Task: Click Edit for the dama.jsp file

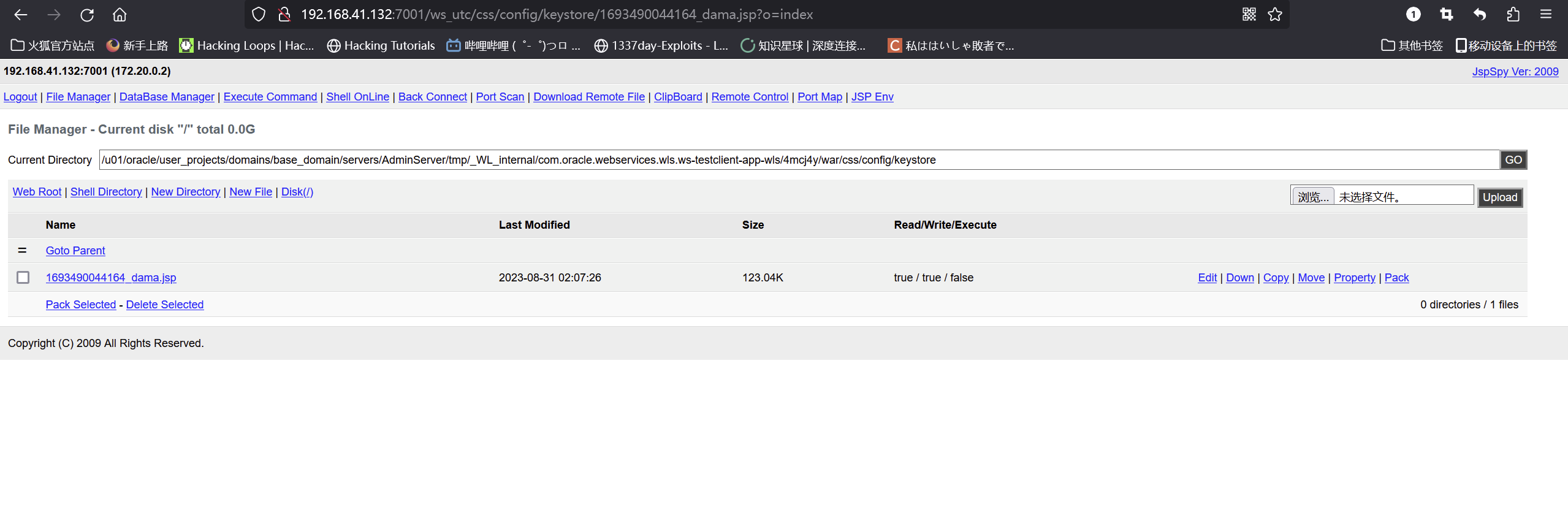Action: (1208, 278)
